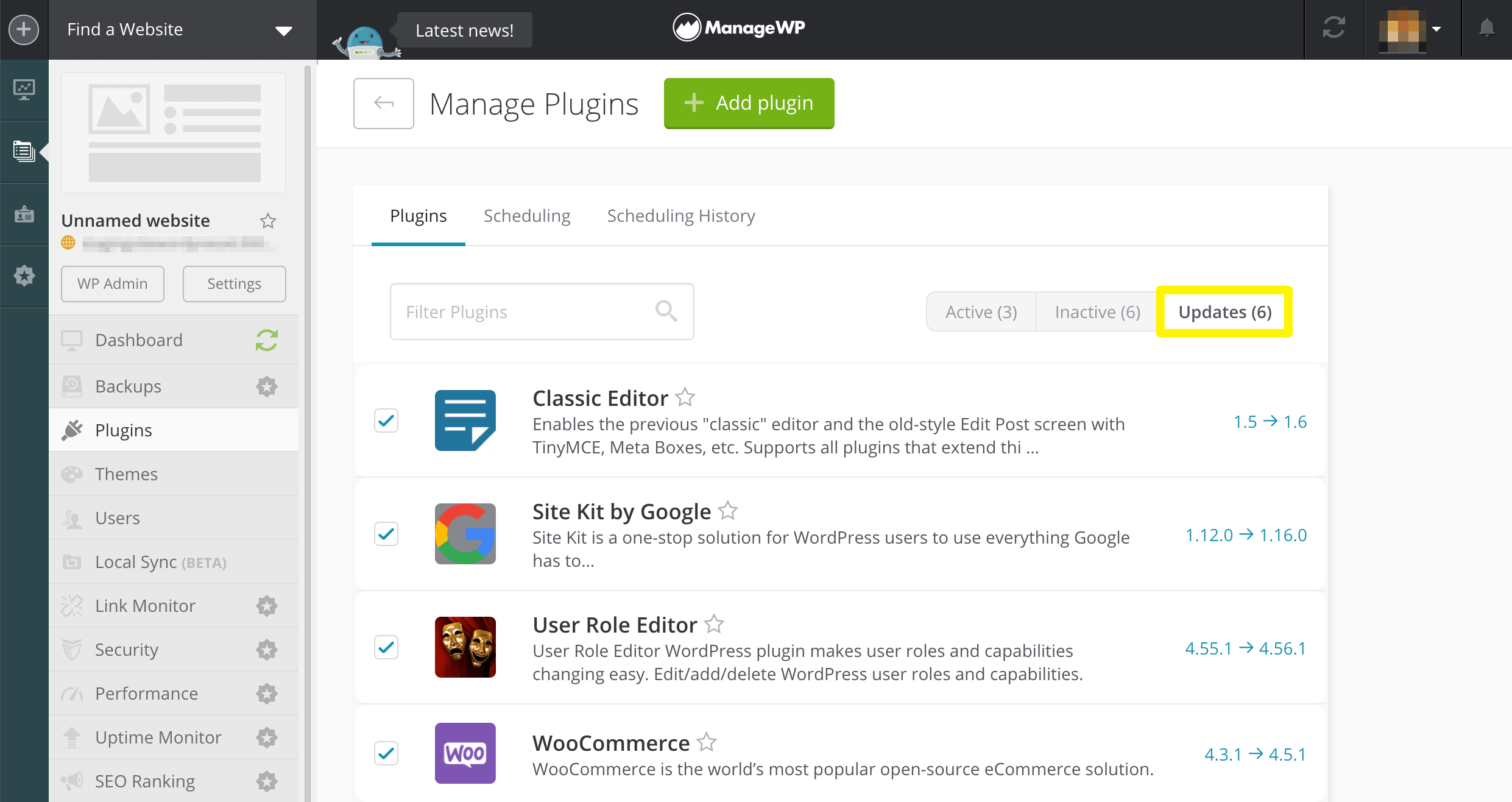
Task: Click the search magnifier in Filter Plugins
Action: click(666, 311)
